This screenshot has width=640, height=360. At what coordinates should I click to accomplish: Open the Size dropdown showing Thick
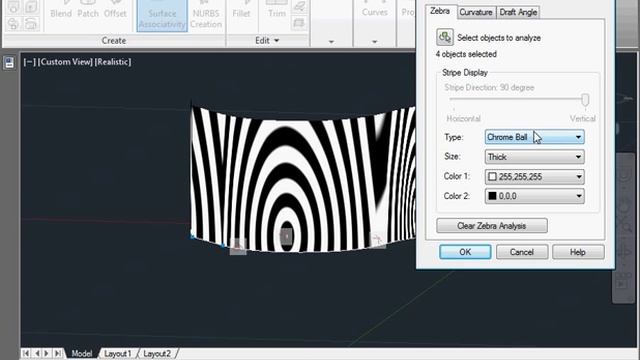click(x=534, y=157)
